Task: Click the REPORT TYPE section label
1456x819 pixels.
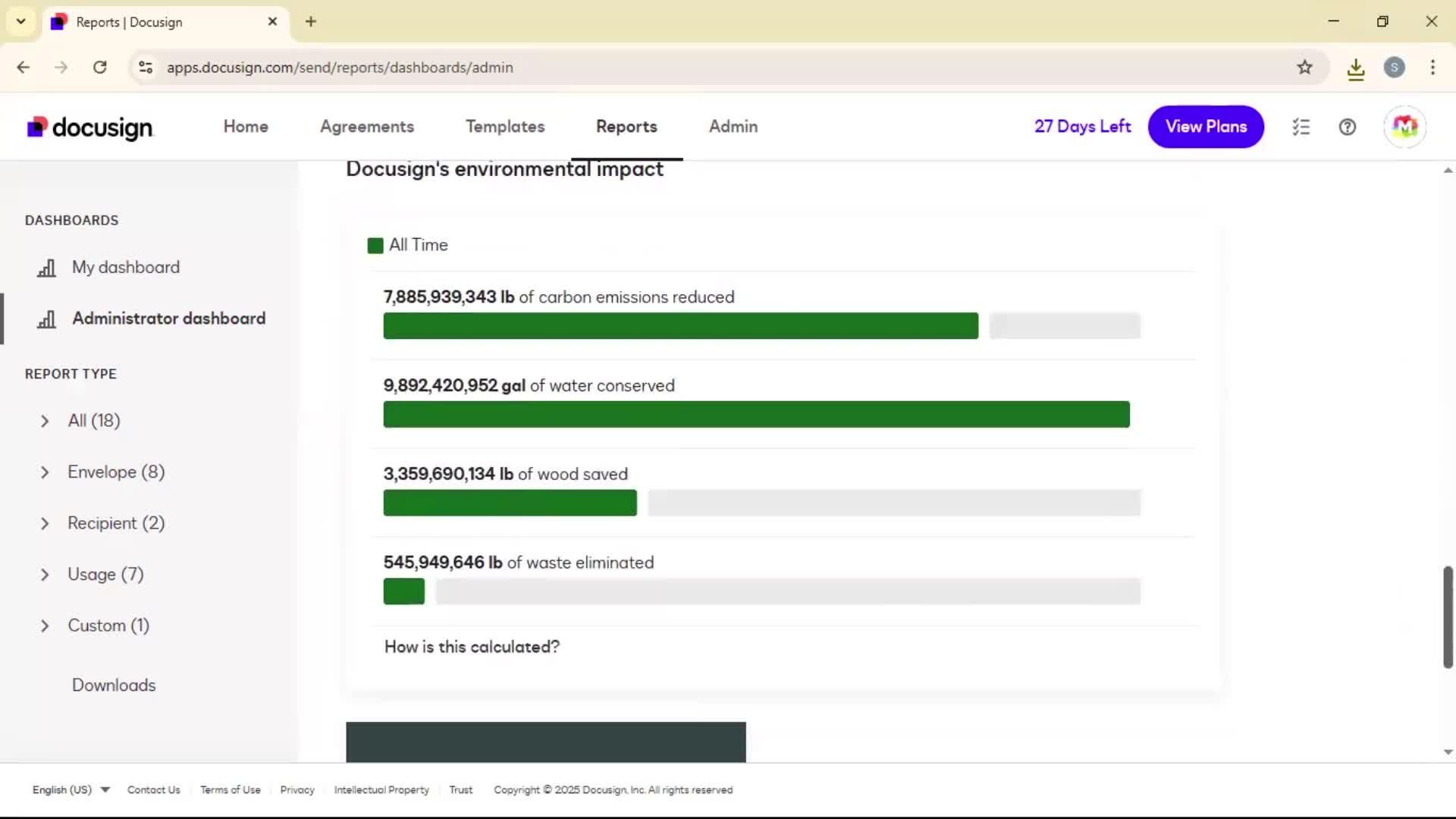Action: coord(71,374)
